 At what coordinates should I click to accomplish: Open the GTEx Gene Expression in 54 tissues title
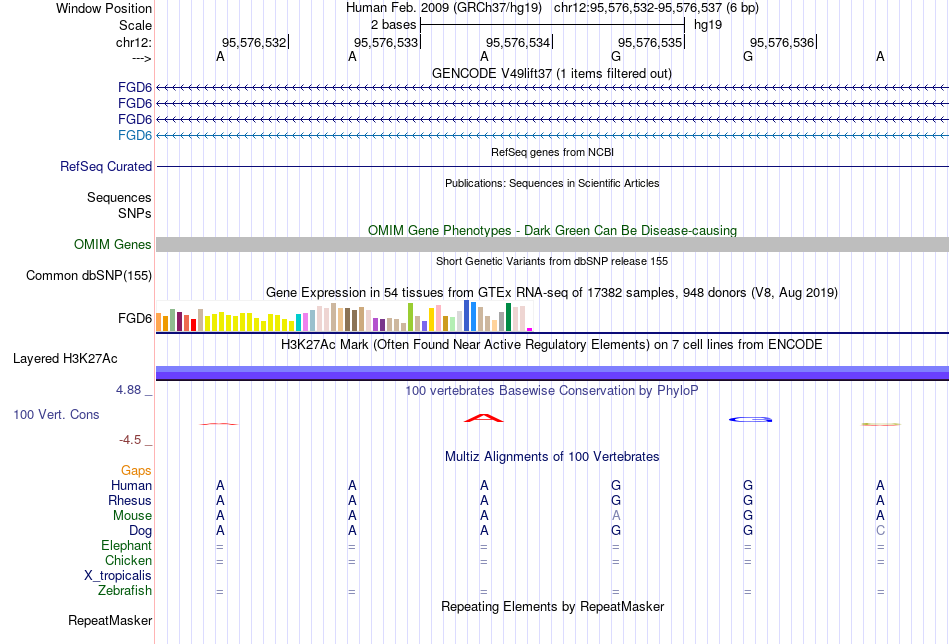click(552, 293)
